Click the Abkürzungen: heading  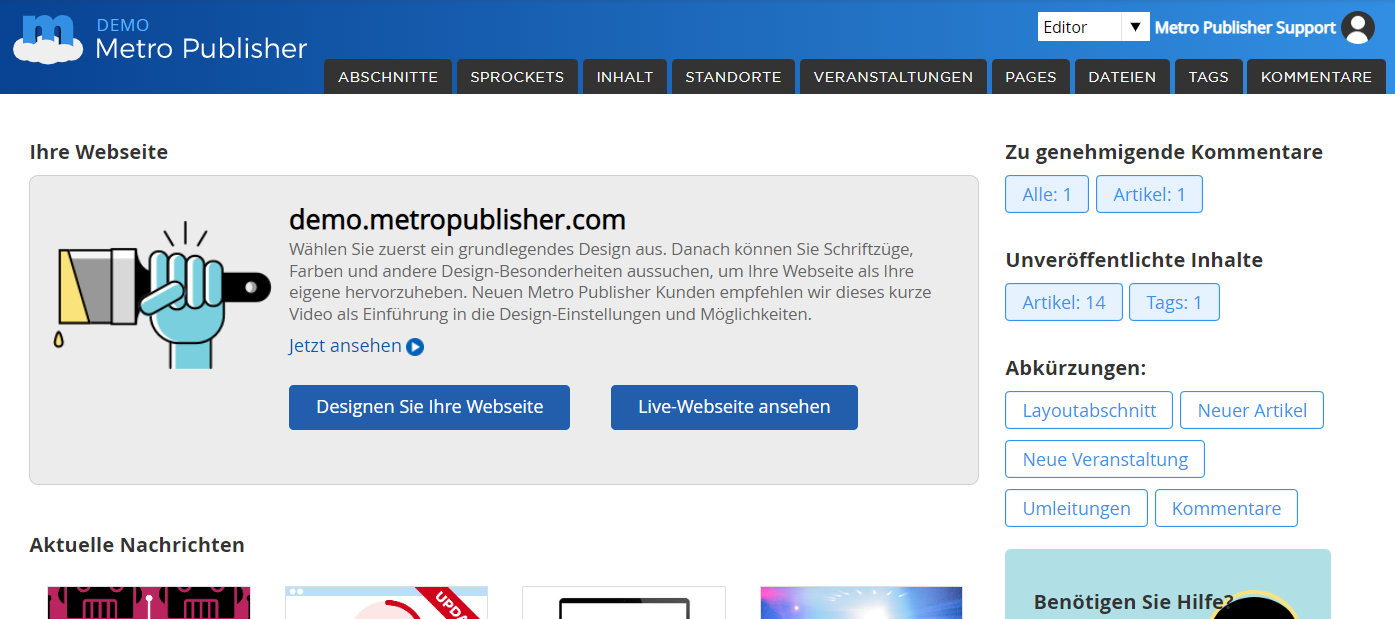click(1076, 368)
